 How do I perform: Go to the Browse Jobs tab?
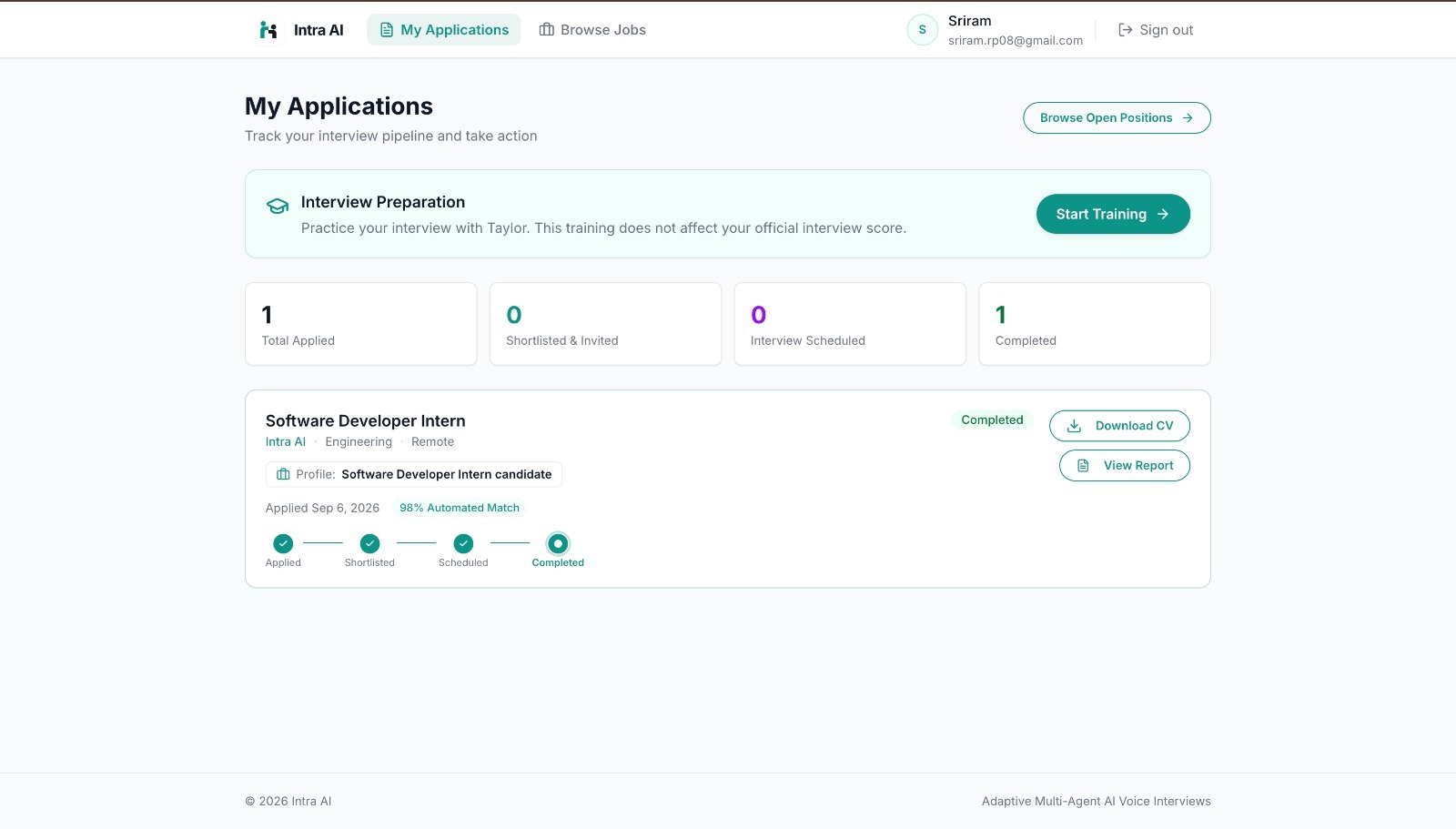pyautogui.click(x=592, y=30)
